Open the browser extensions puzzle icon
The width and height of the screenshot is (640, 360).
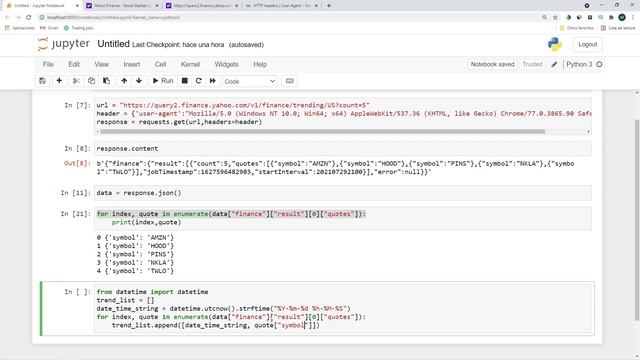click(x=611, y=17)
